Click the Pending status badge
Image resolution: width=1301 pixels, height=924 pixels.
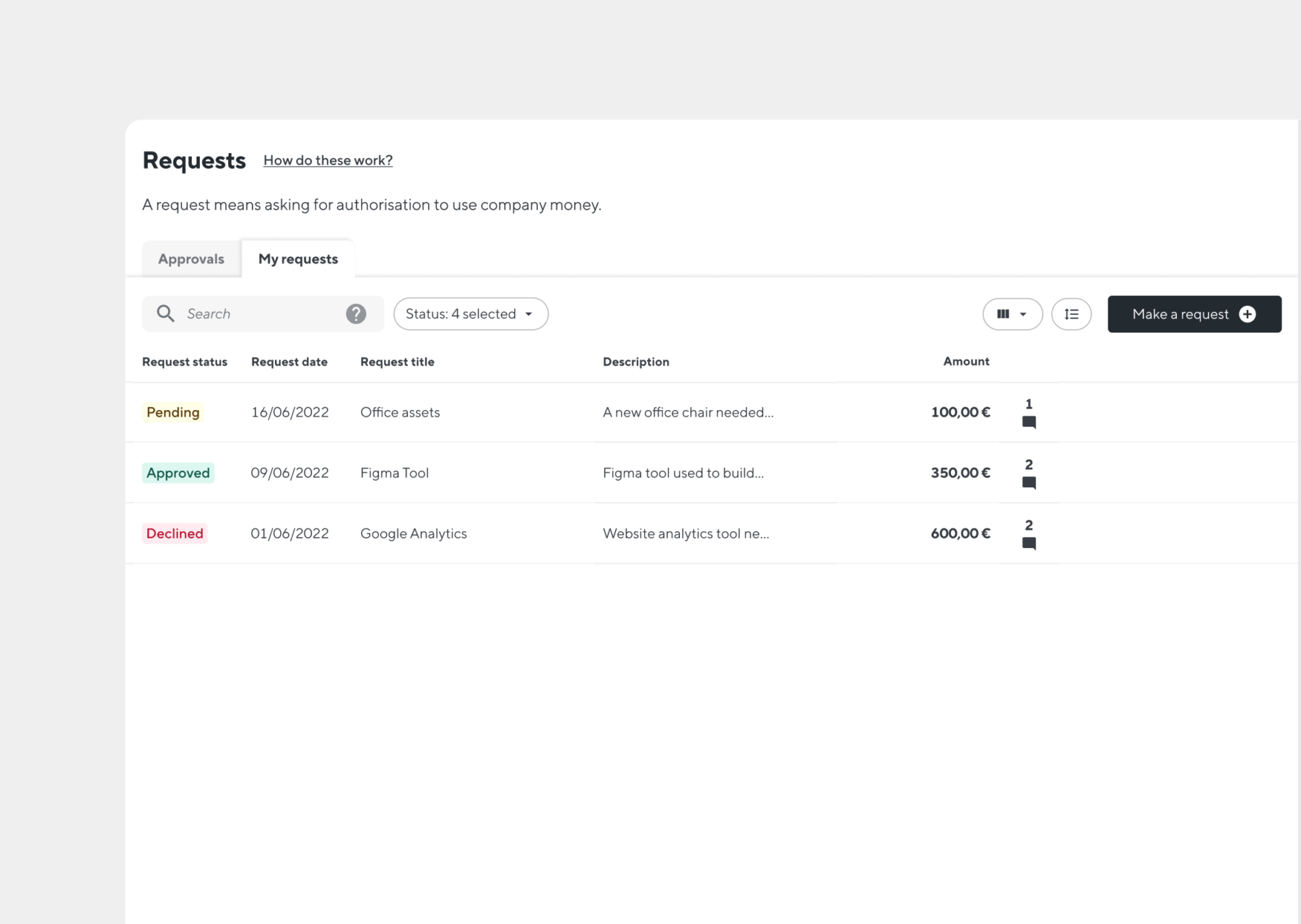pos(173,412)
